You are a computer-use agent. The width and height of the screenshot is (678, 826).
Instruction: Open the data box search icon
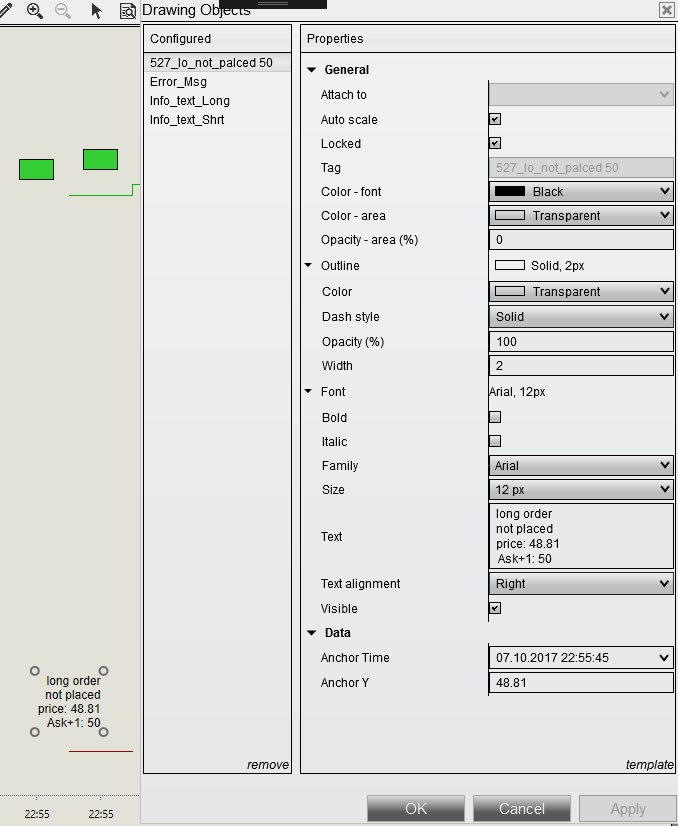point(127,11)
